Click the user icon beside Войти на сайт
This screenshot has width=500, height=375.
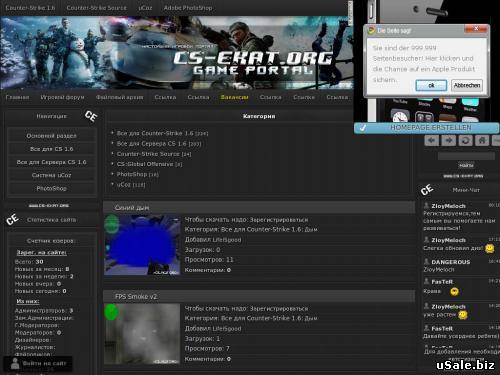coord(14,363)
